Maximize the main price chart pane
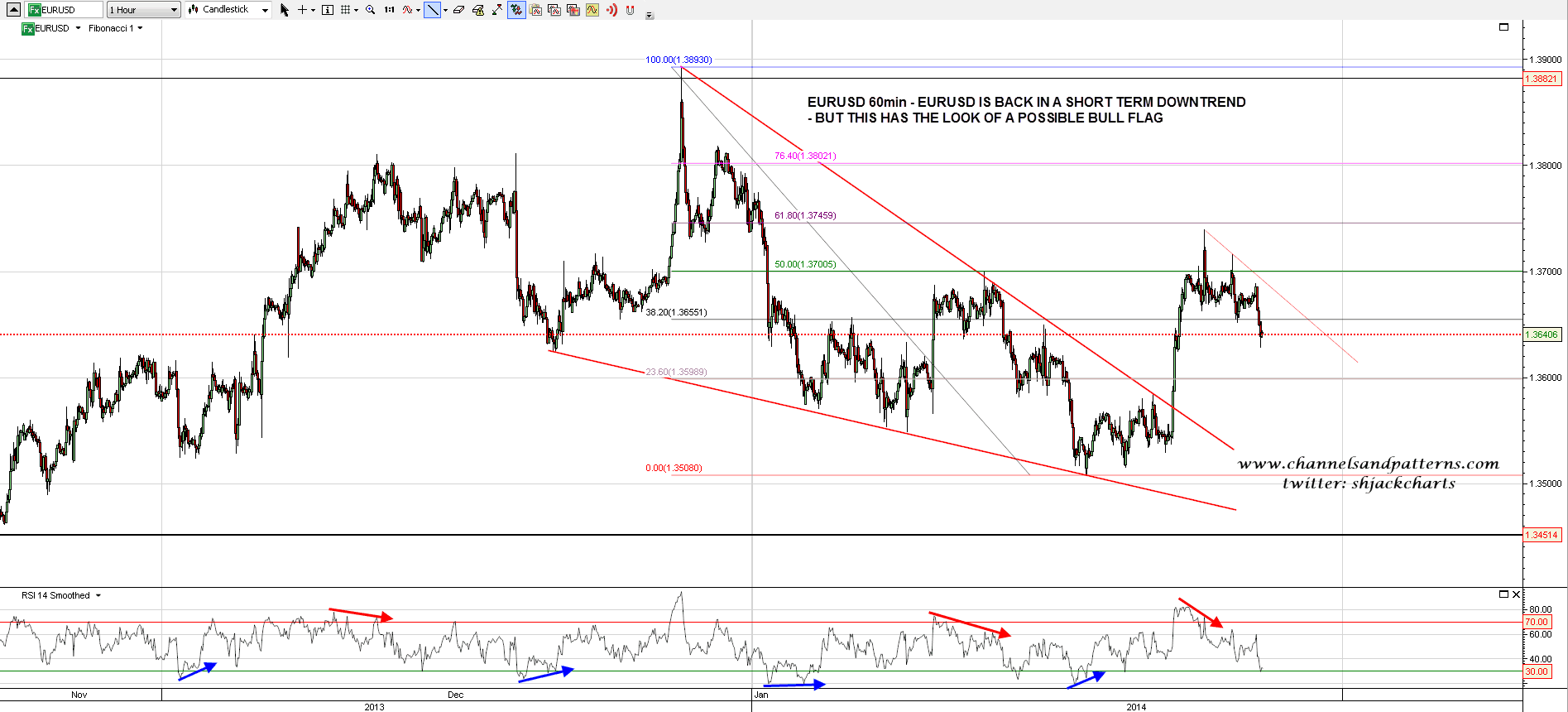 click(x=1503, y=27)
